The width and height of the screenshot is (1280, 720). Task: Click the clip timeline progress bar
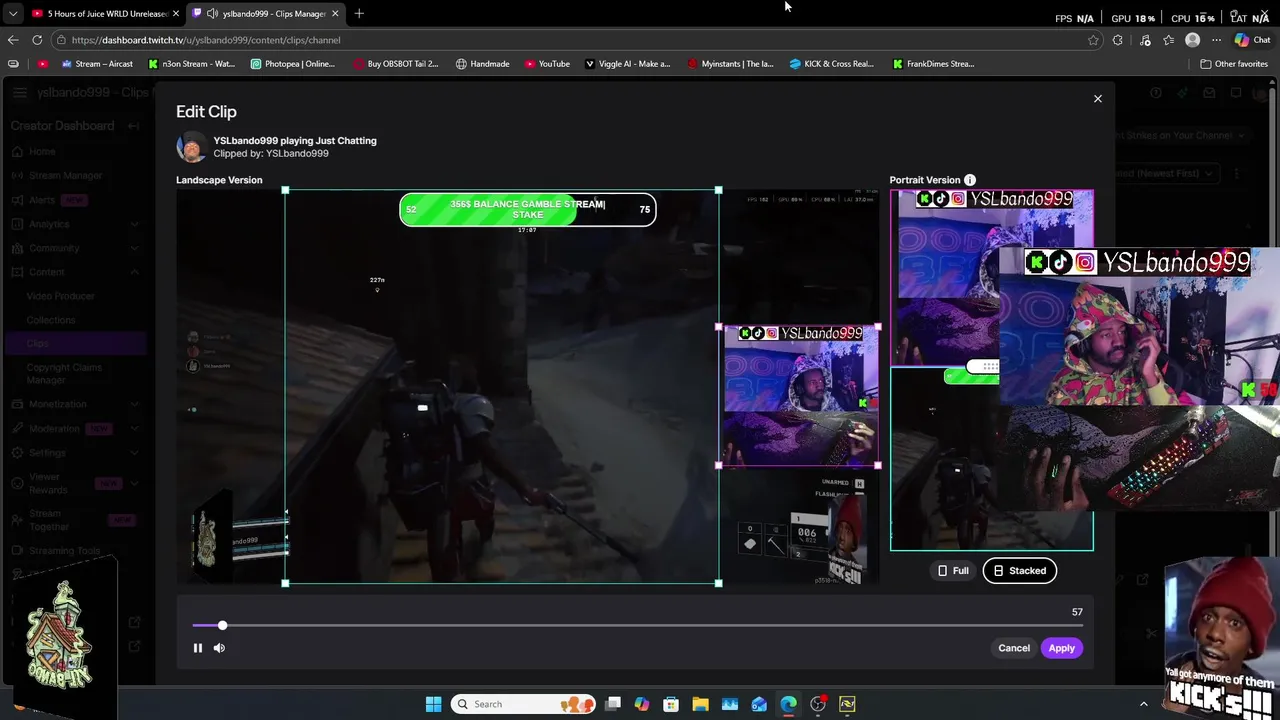coord(637,626)
